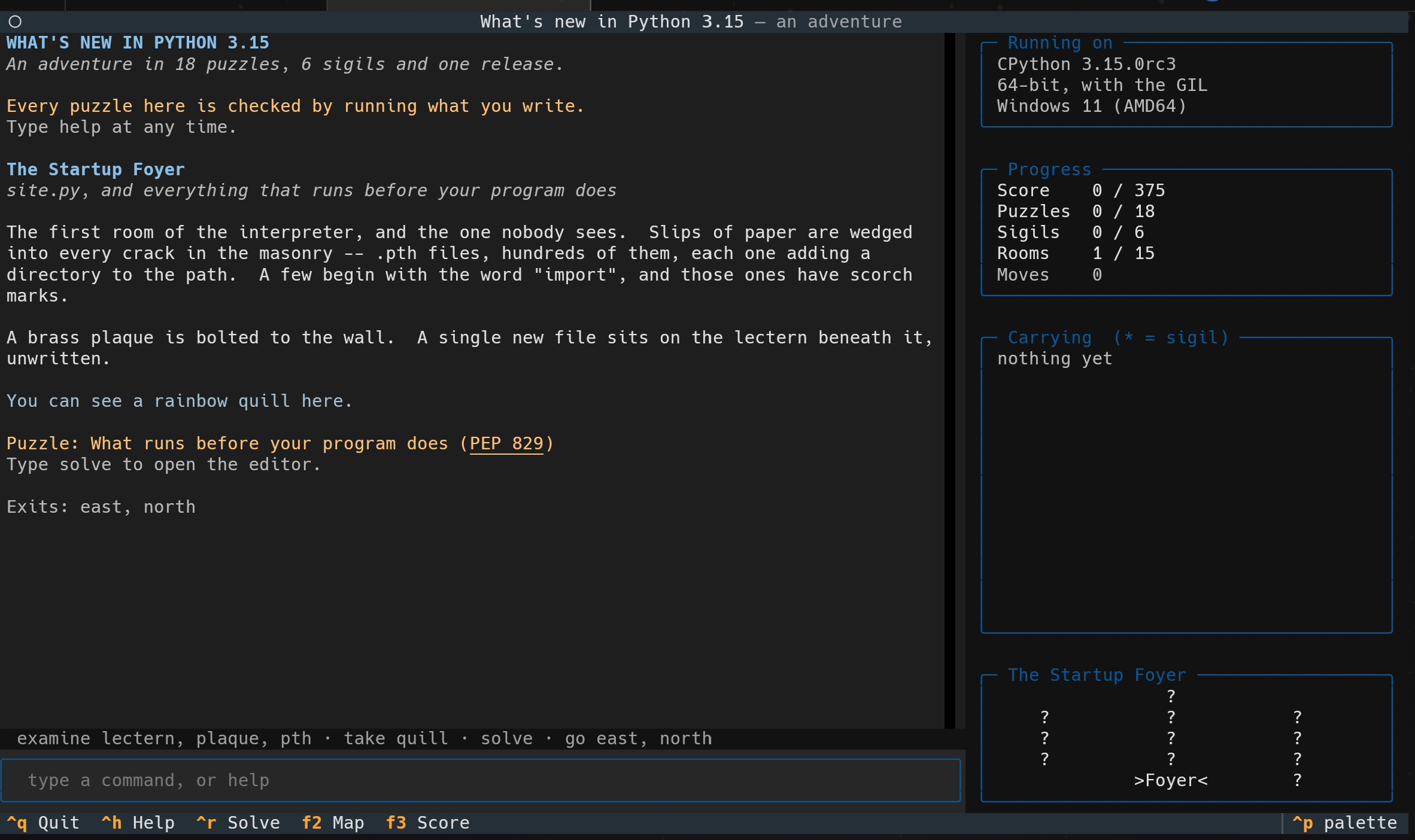Click 'nothing yet' in Carrying panel
The height and width of the screenshot is (840, 1415).
tap(1055, 358)
